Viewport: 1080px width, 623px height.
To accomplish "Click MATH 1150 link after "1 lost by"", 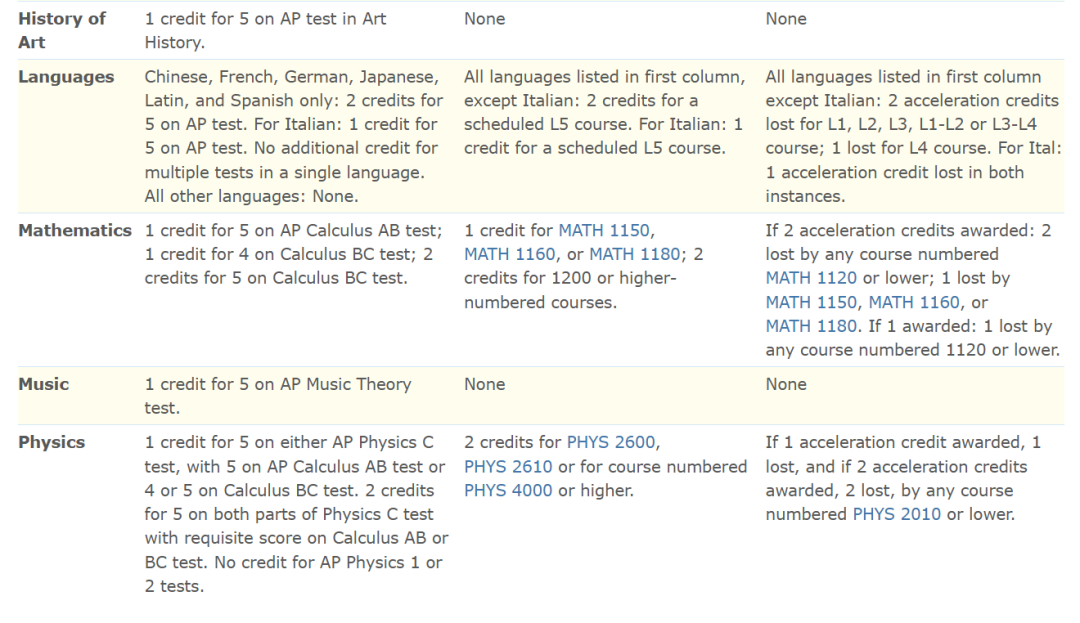I will (811, 302).
